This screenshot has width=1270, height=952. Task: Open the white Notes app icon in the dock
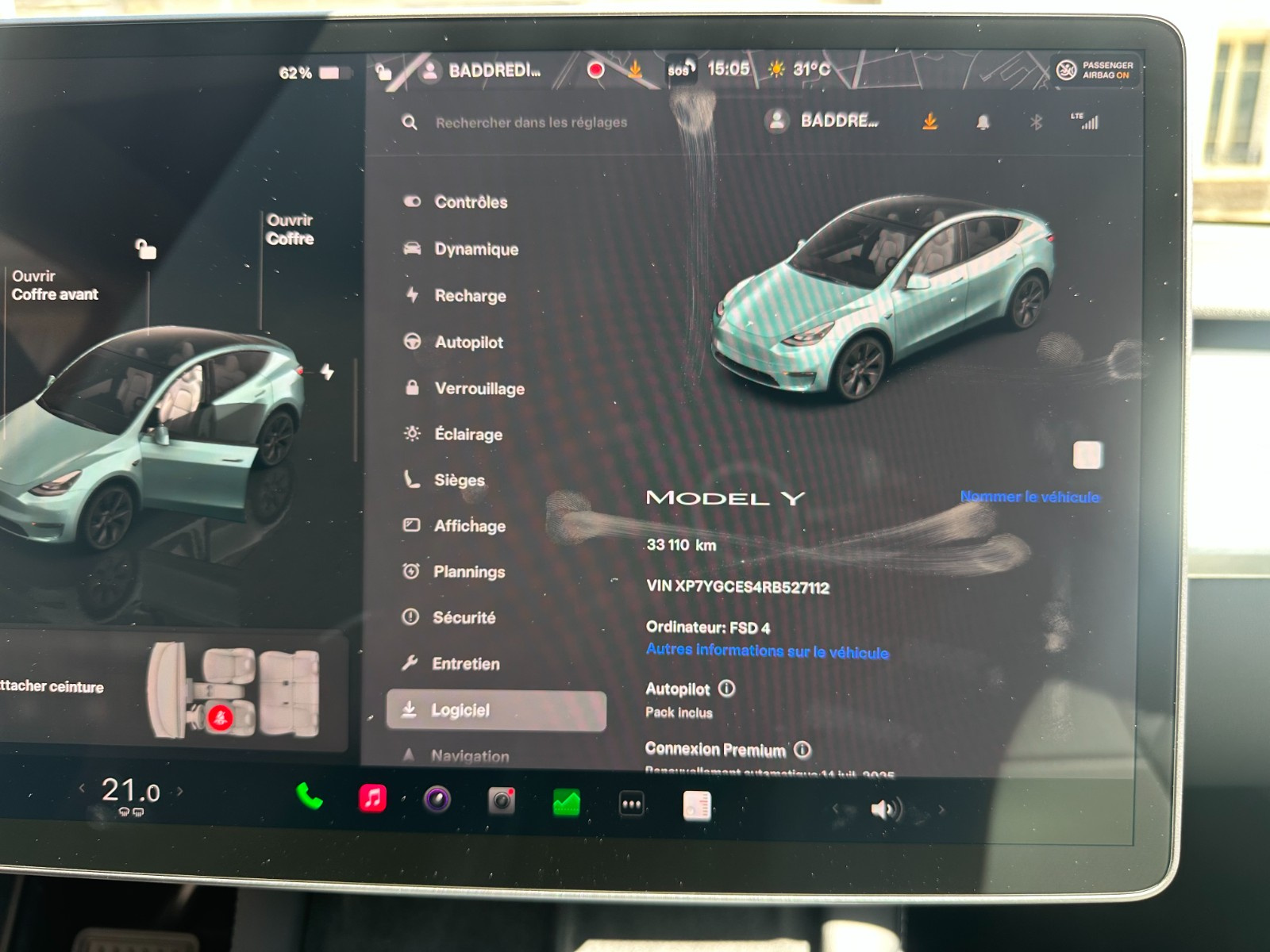pyautogui.click(x=697, y=806)
